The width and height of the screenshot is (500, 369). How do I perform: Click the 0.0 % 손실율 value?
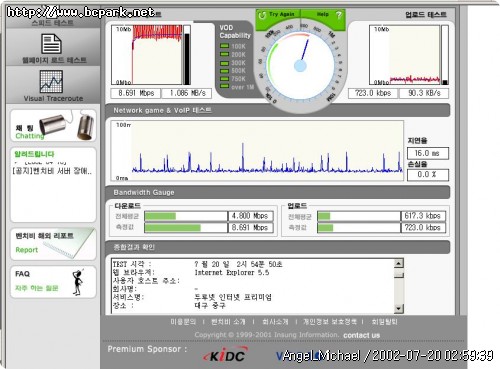(x=428, y=175)
